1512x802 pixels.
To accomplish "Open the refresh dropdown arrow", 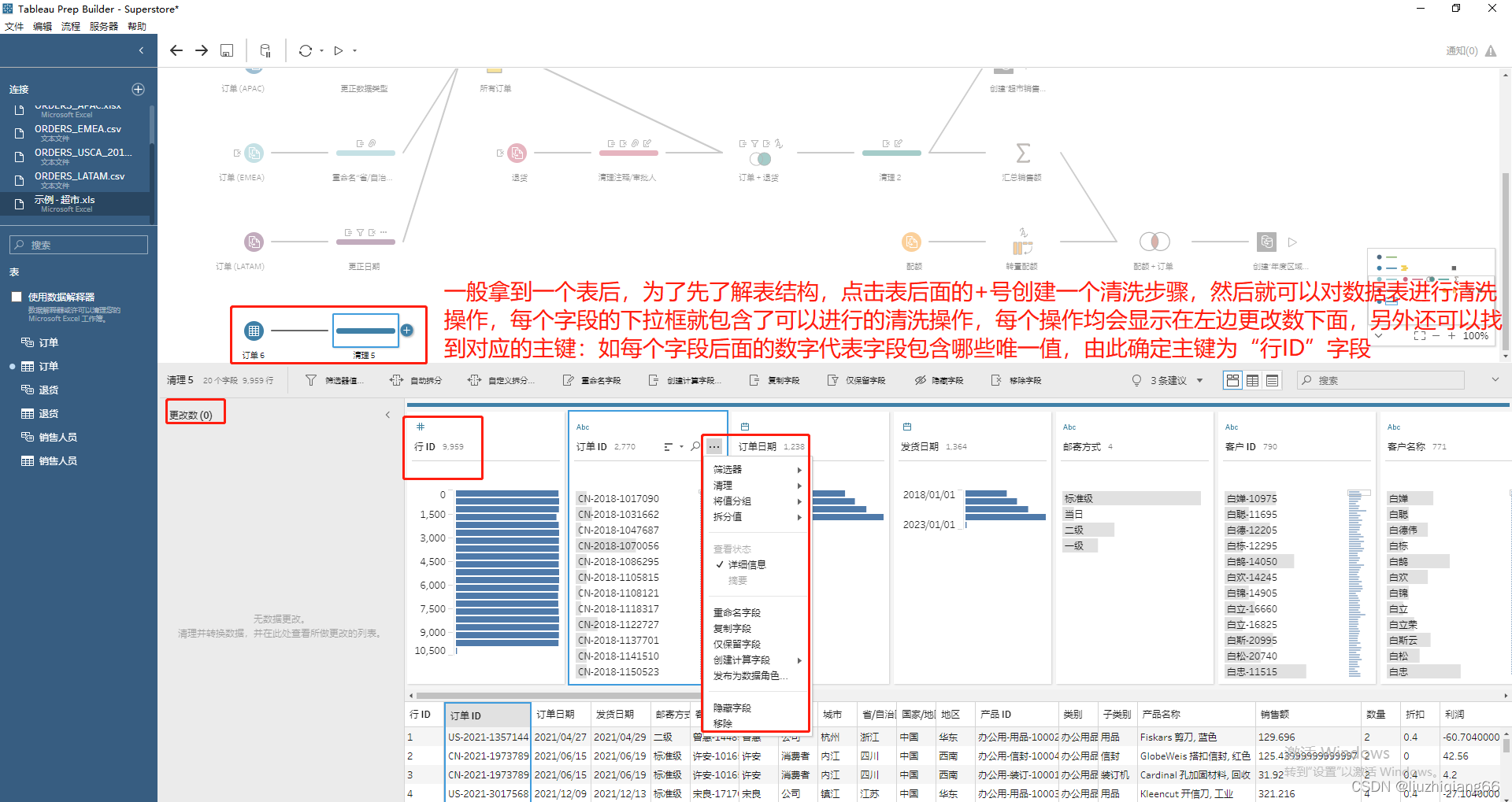I will click(321, 51).
